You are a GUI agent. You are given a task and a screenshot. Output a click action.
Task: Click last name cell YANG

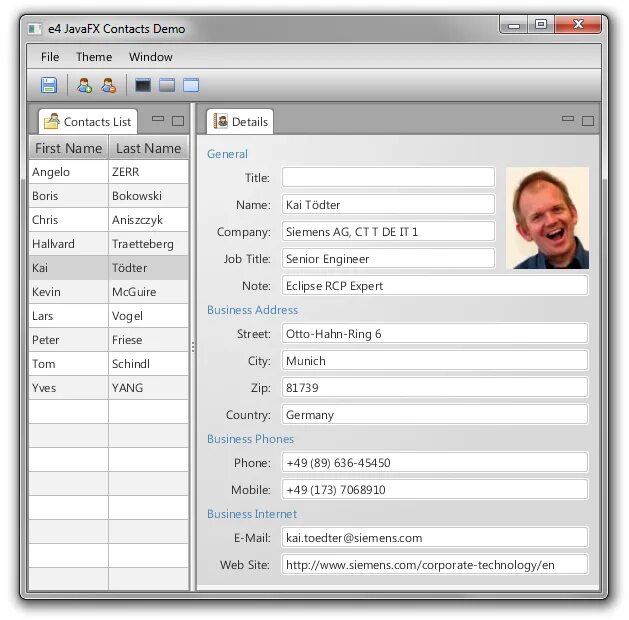point(148,388)
